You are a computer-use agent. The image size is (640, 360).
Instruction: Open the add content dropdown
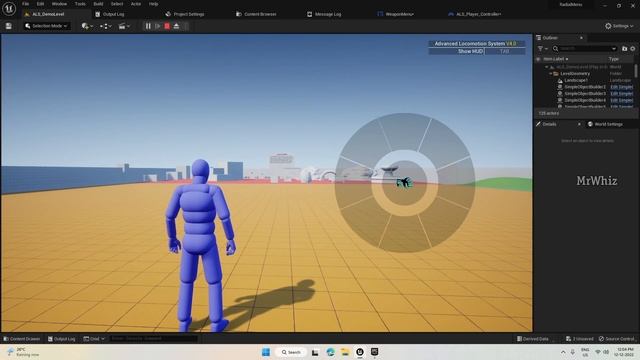(x=87, y=26)
